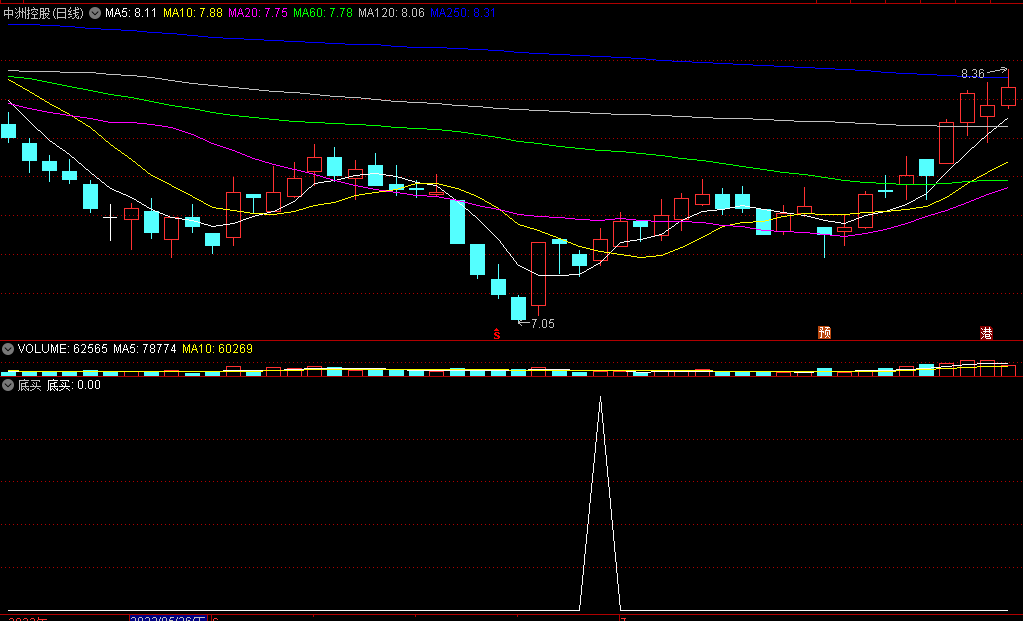Image resolution: width=1023 pixels, height=621 pixels.
Task: Click the 8.36 high price label
Action: point(973,74)
